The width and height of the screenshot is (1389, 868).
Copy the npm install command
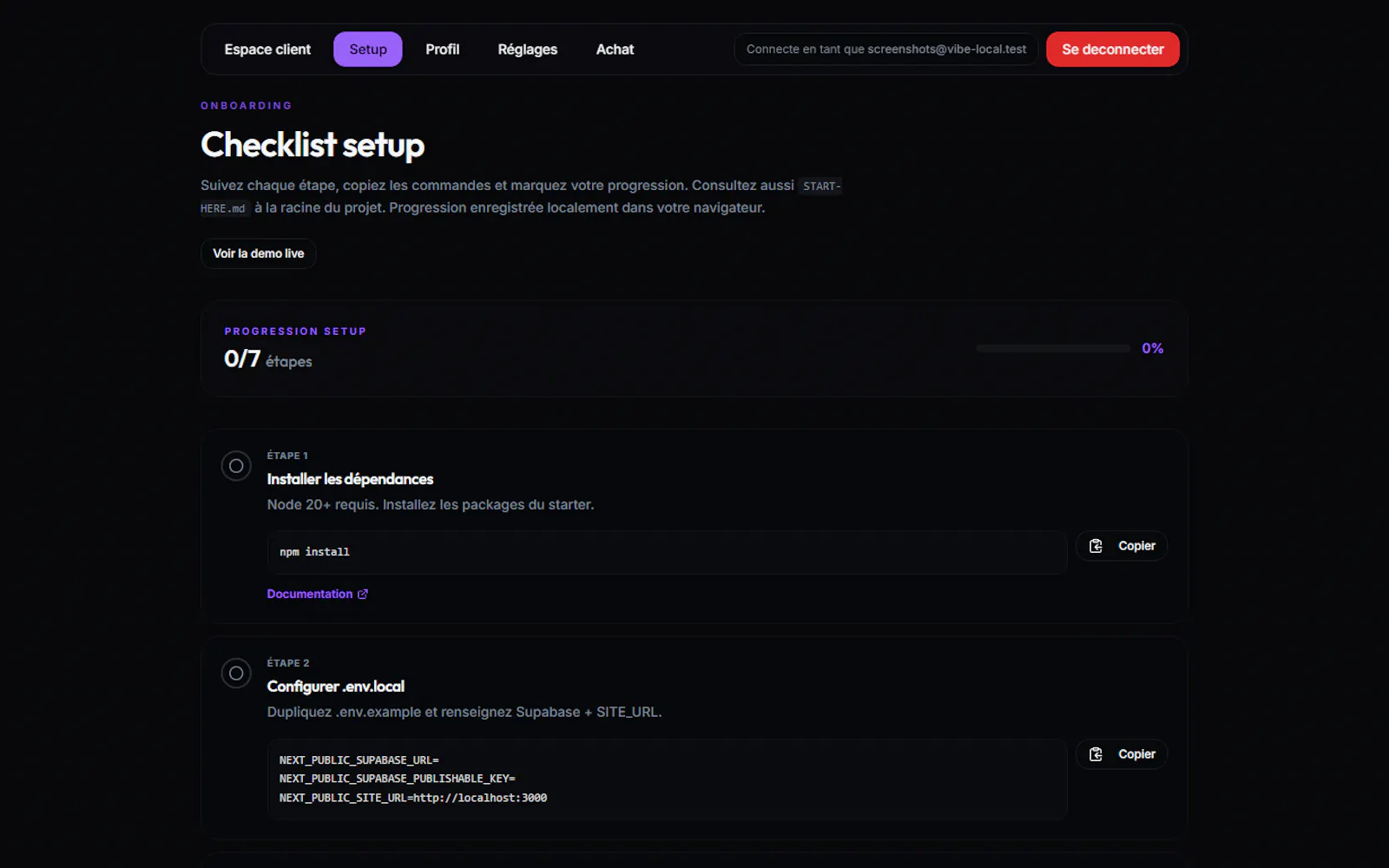tap(1122, 546)
